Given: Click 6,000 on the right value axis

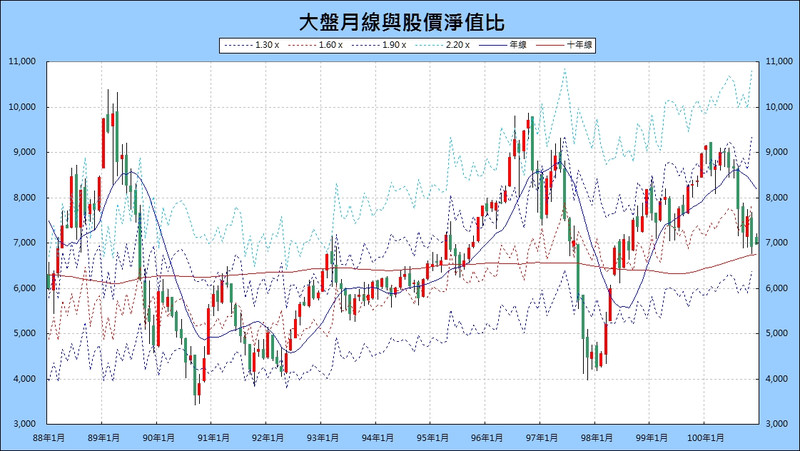Looking at the screenshot, I should click(x=778, y=288).
